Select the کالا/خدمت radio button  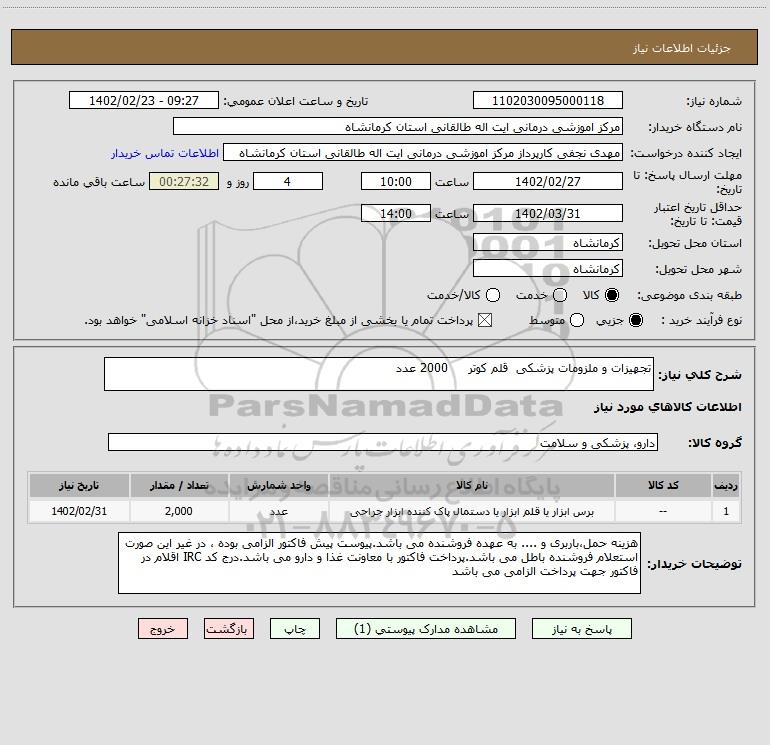click(x=493, y=295)
